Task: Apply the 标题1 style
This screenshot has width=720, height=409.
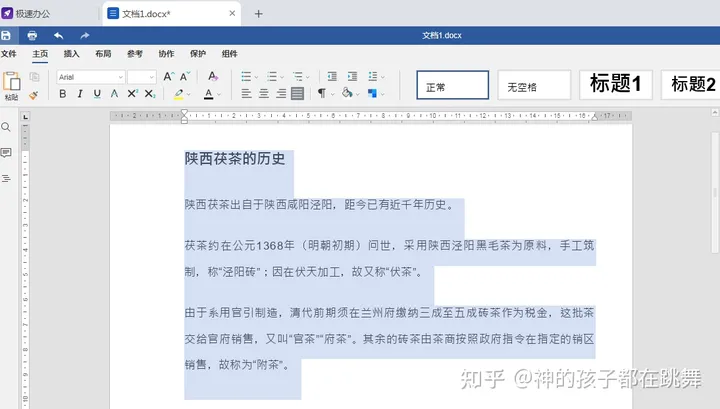Action: click(x=620, y=85)
